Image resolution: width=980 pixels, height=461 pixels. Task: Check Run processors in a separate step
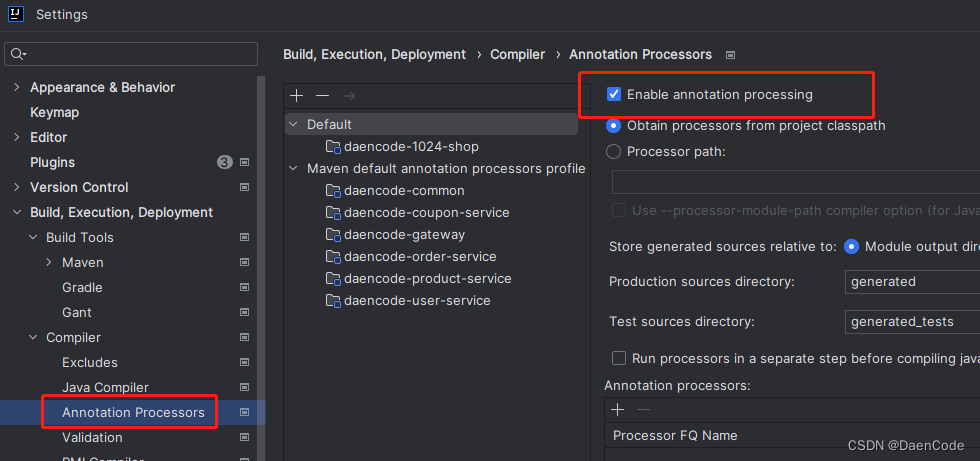click(x=618, y=358)
